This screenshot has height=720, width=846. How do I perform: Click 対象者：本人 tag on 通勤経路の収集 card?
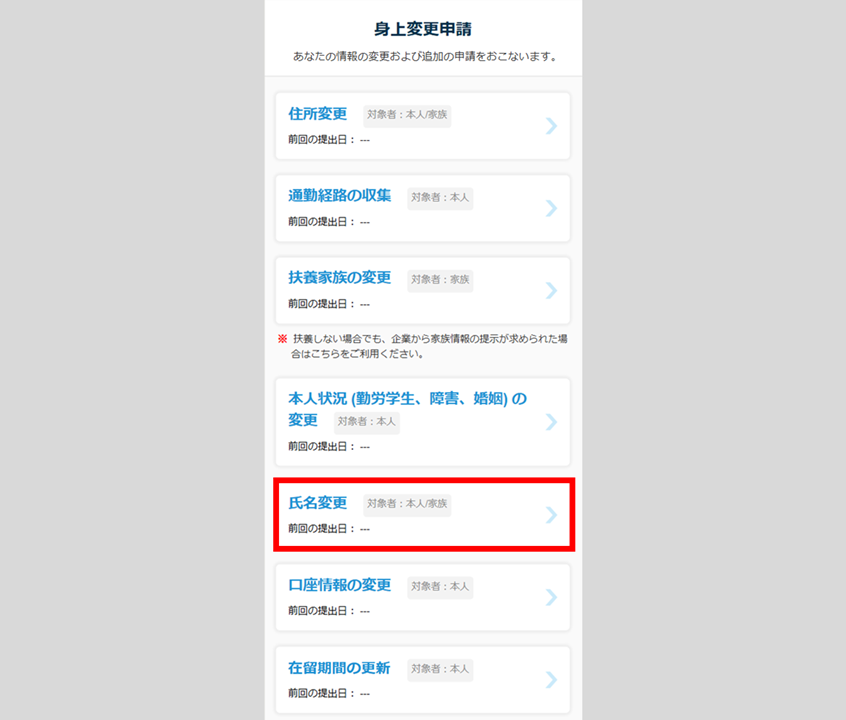[x=440, y=198]
